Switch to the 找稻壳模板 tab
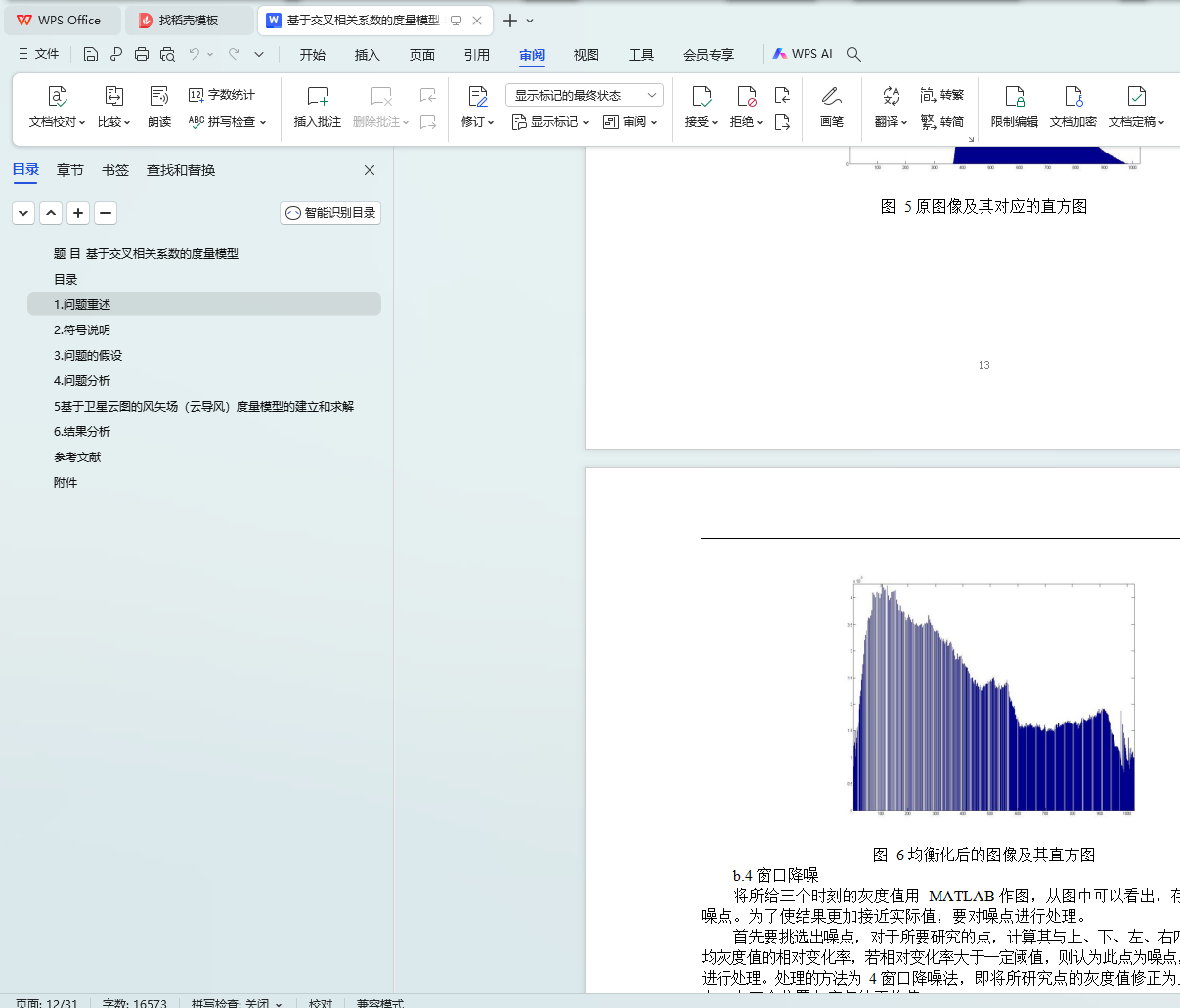The height and width of the screenshot is (1008, 1180). click(x=189, y=21)
